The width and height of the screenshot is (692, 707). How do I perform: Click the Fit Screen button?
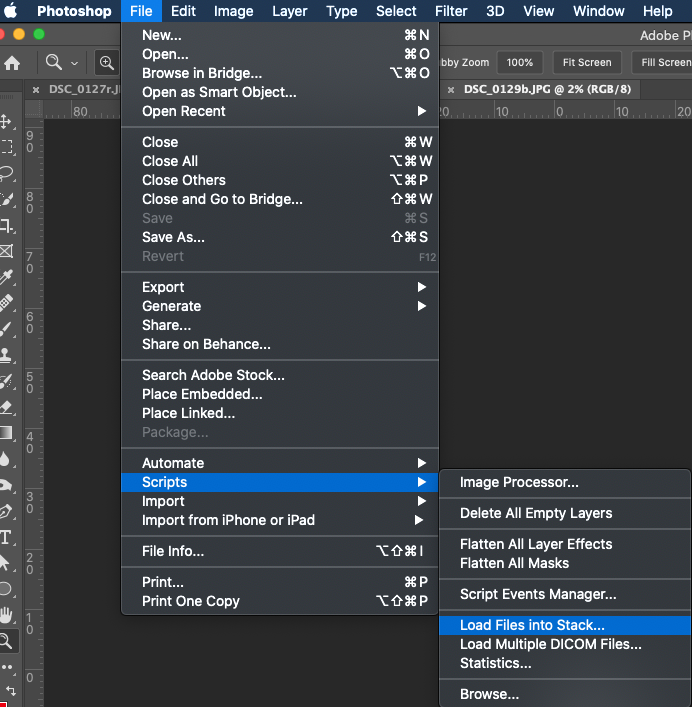coord(587,62)
